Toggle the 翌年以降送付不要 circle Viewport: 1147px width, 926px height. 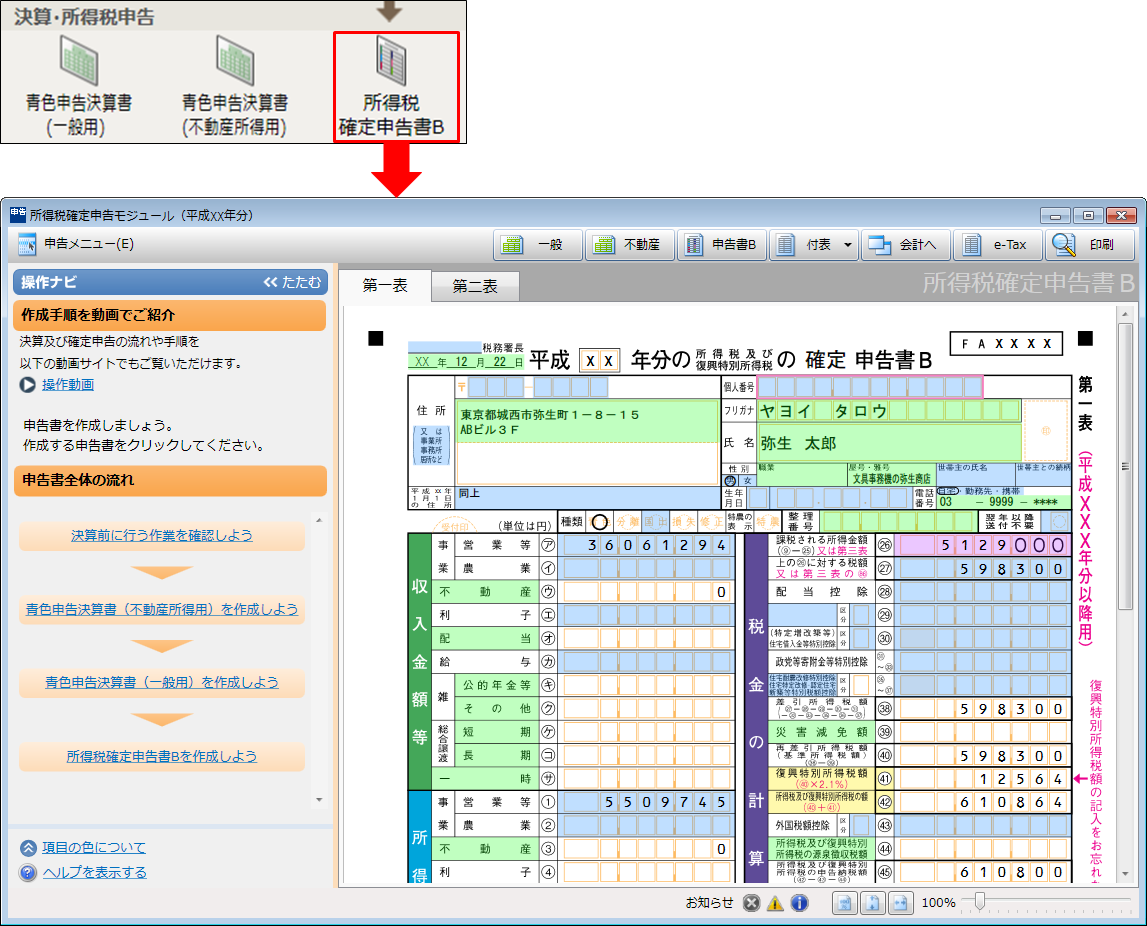pos(1059,521)
